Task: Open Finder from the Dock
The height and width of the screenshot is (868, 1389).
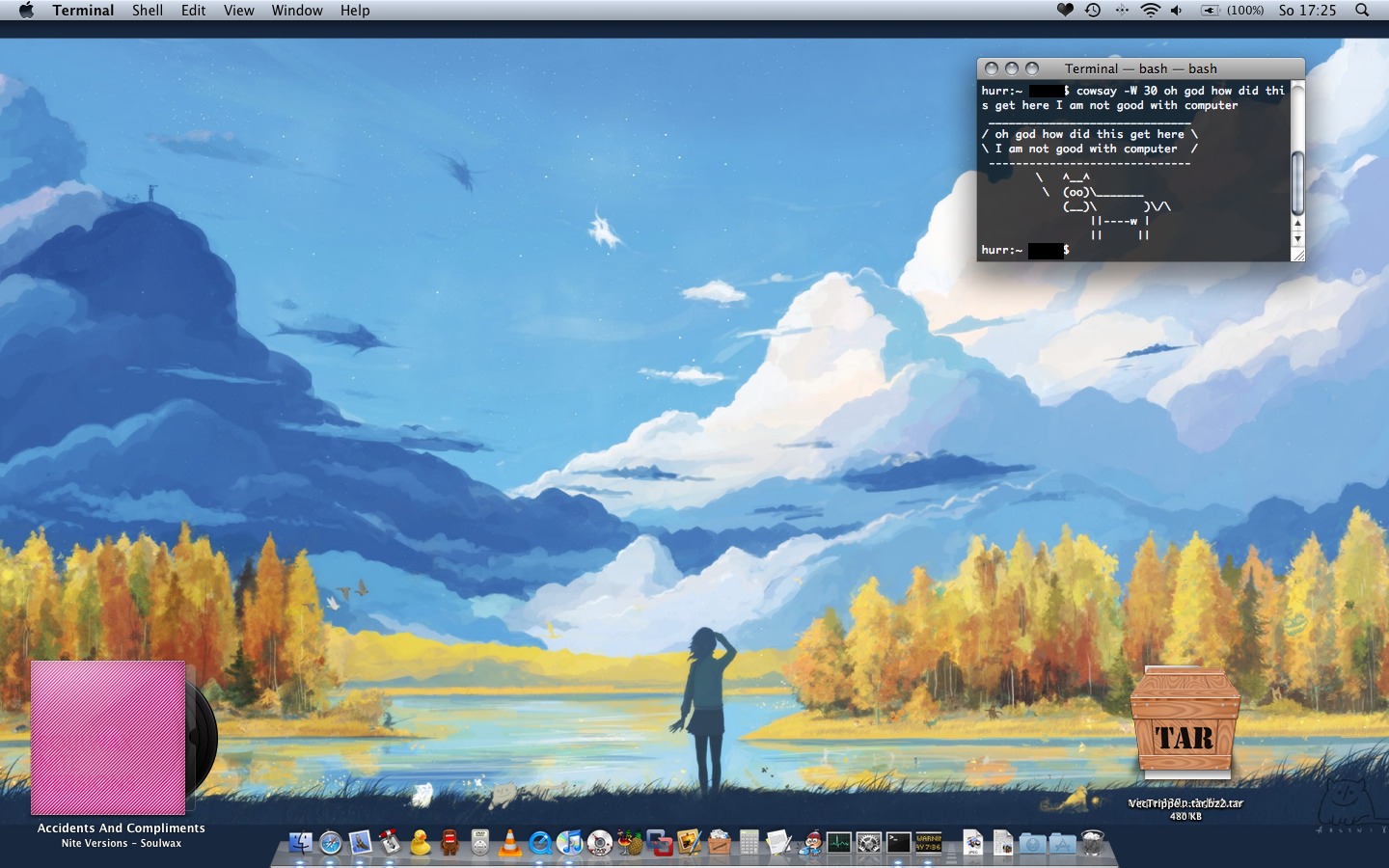Action: [x=301, y=843]
